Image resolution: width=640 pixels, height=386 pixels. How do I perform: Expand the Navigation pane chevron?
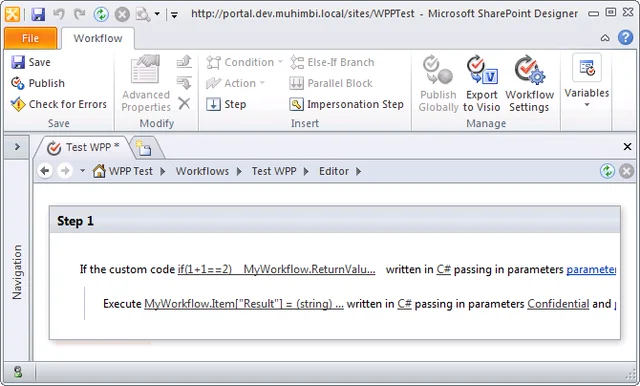[17, 146]
